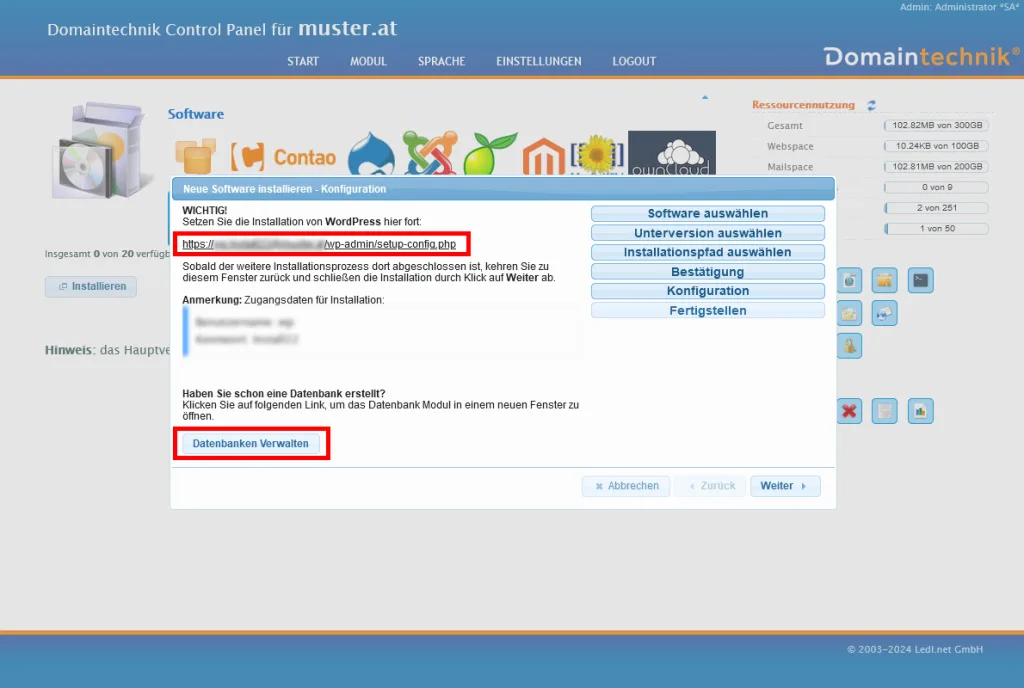Viewport: 1024px width, 688px height.
Task: Open the MODUL menu
Action: click(368, 61)
